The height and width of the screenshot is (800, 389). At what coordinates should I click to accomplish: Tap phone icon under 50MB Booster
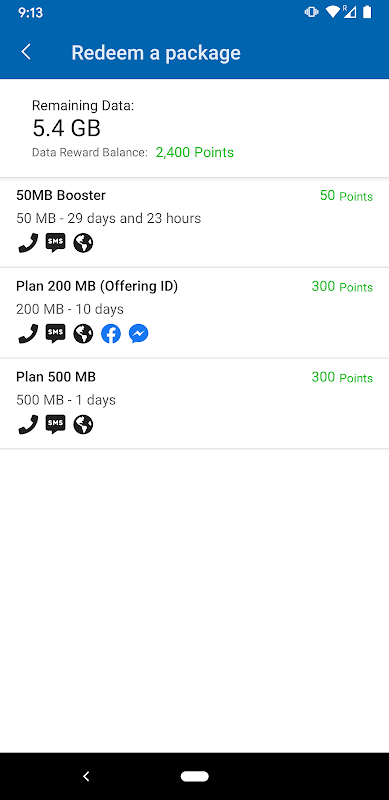(x=28, y=243)
